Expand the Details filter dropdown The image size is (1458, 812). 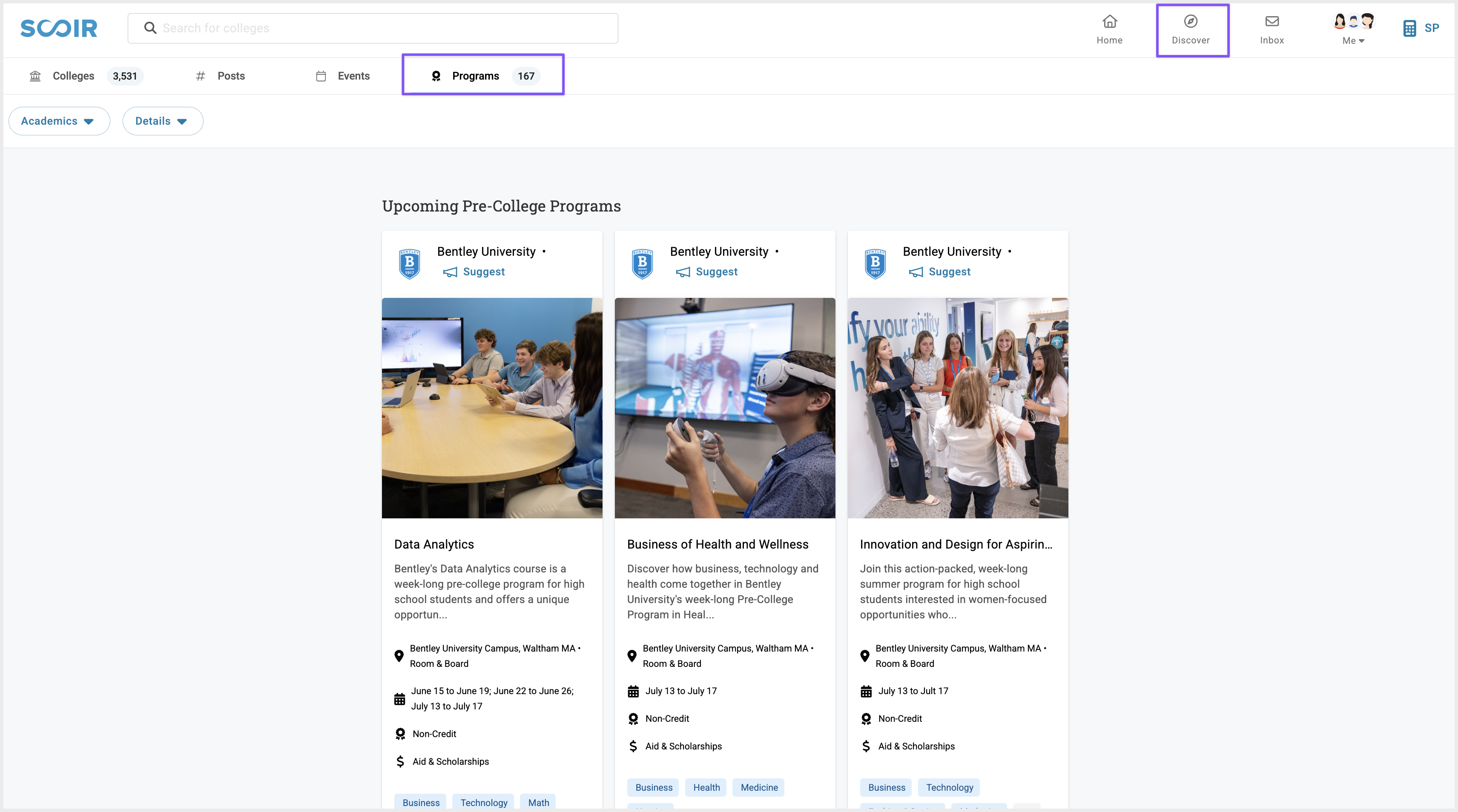(x=162, y=121)
